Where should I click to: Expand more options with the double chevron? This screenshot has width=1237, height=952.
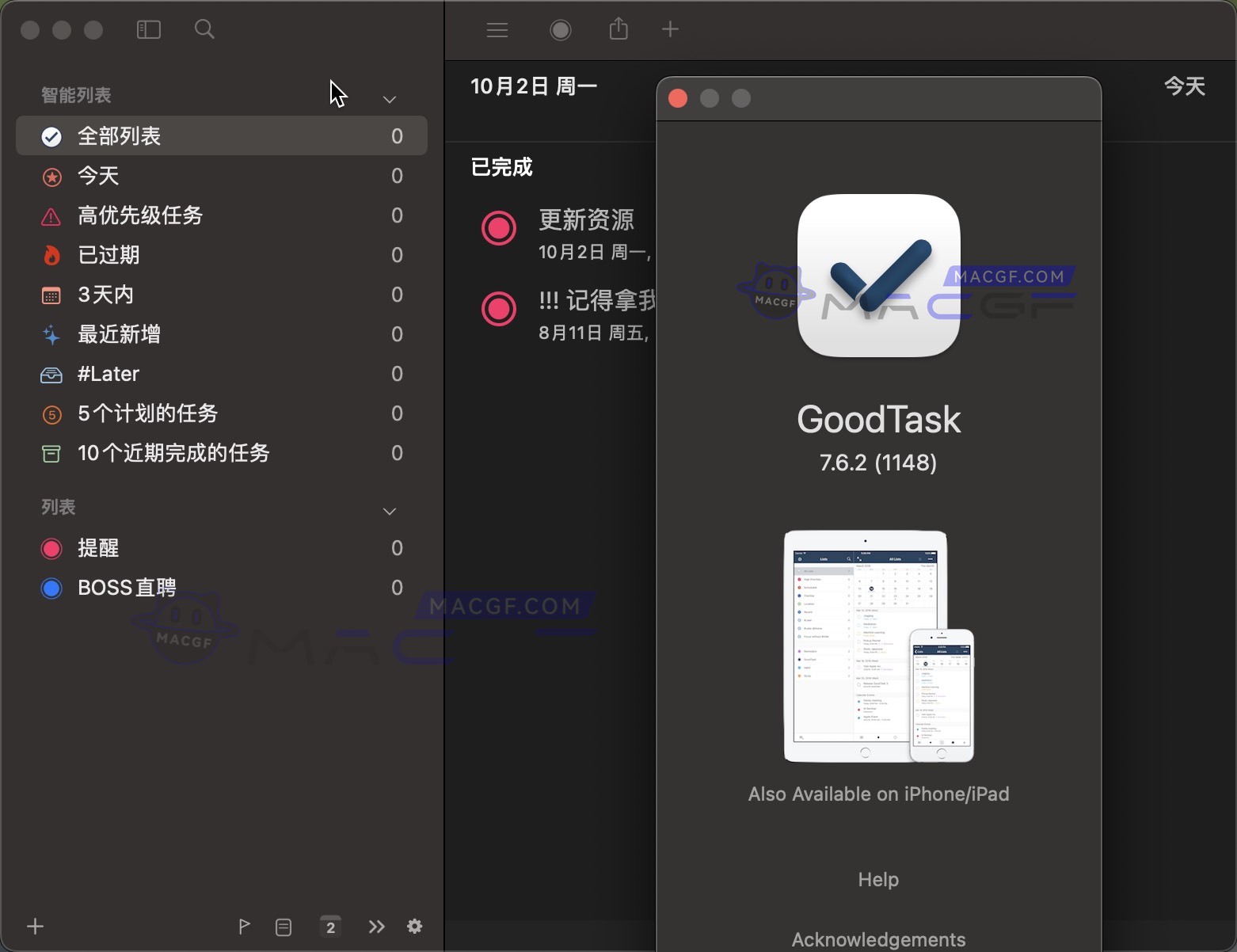pos(375,927)
